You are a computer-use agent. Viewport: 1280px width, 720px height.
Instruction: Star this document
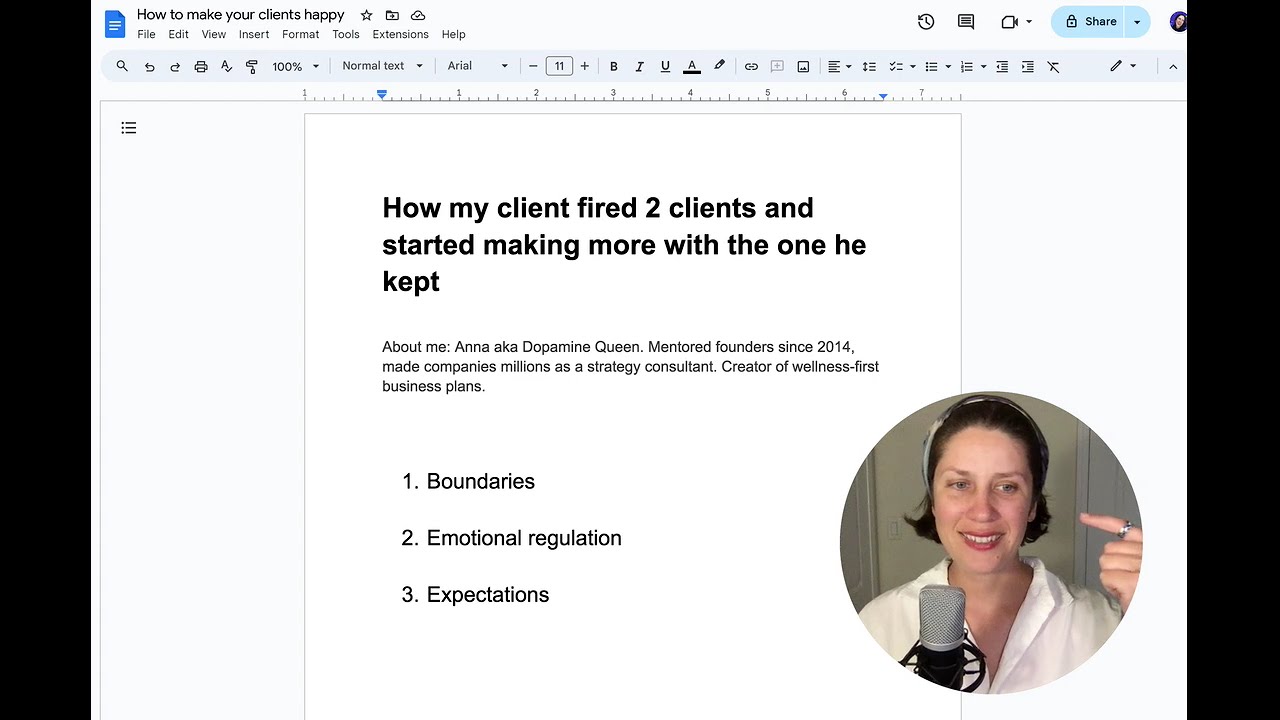tap(366, 15)
